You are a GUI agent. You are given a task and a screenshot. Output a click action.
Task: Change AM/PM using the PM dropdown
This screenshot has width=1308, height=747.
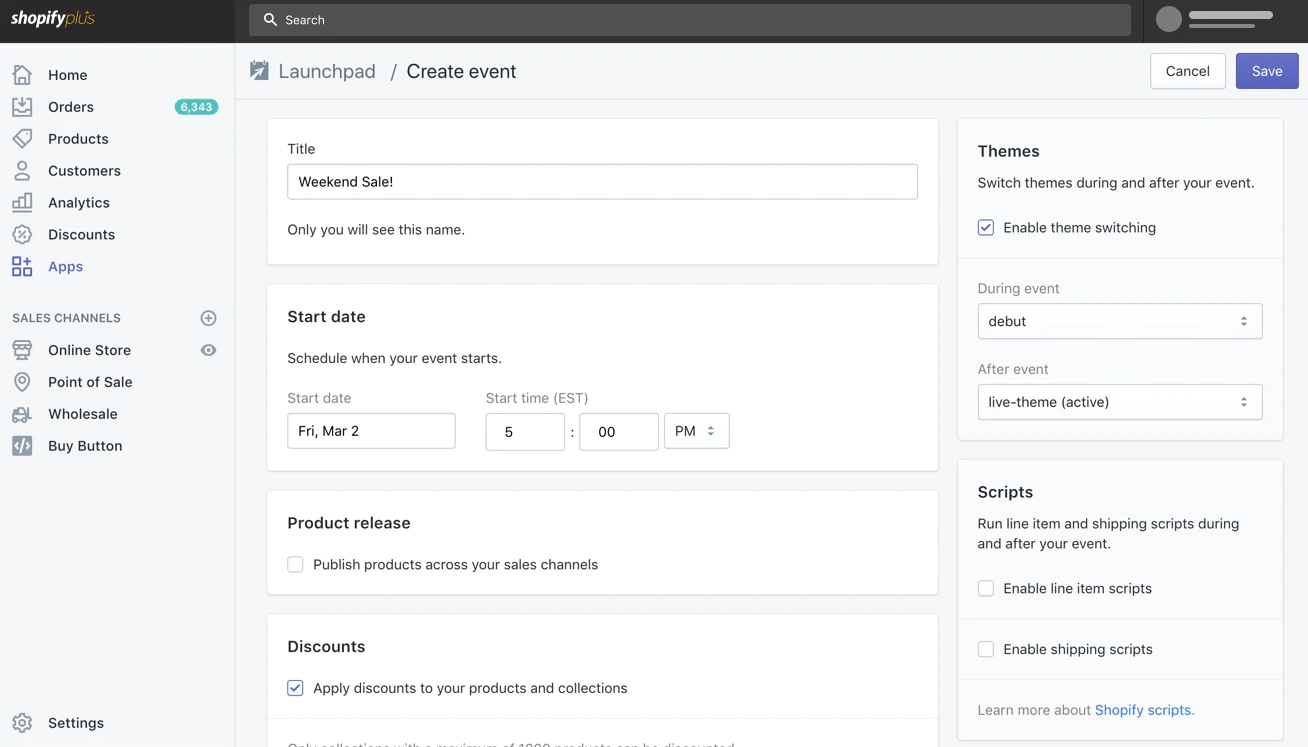pyautogui.click(x=696, y=430)
